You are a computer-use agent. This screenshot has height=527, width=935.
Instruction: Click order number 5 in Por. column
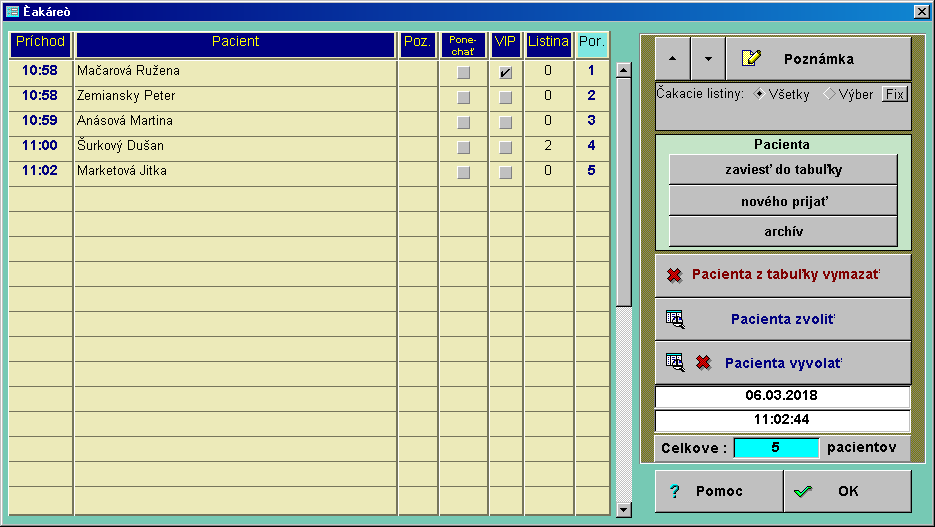click(x=592, y=170)
